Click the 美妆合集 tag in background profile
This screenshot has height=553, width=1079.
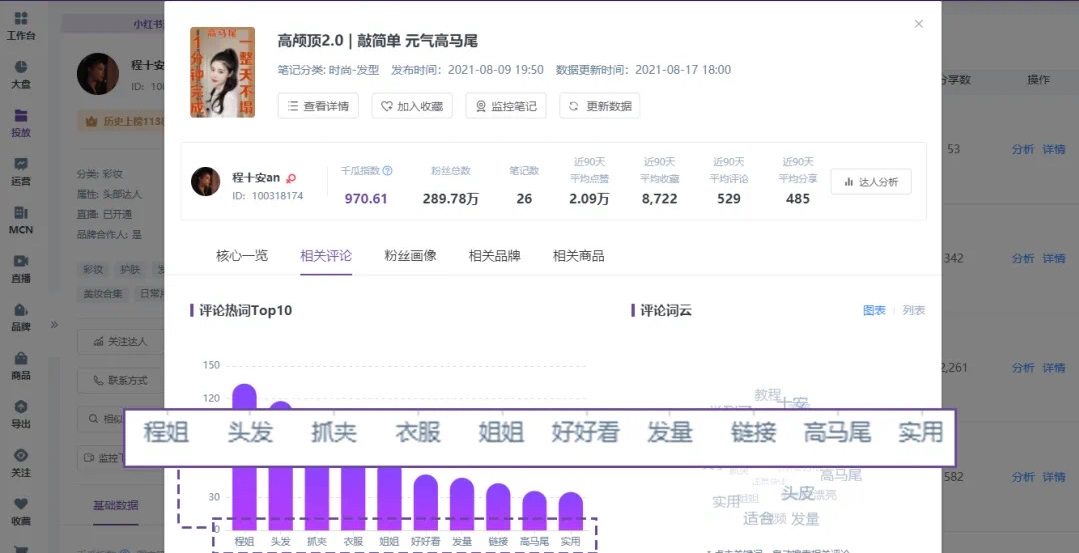pyautogui.click(x=103, y=294)
